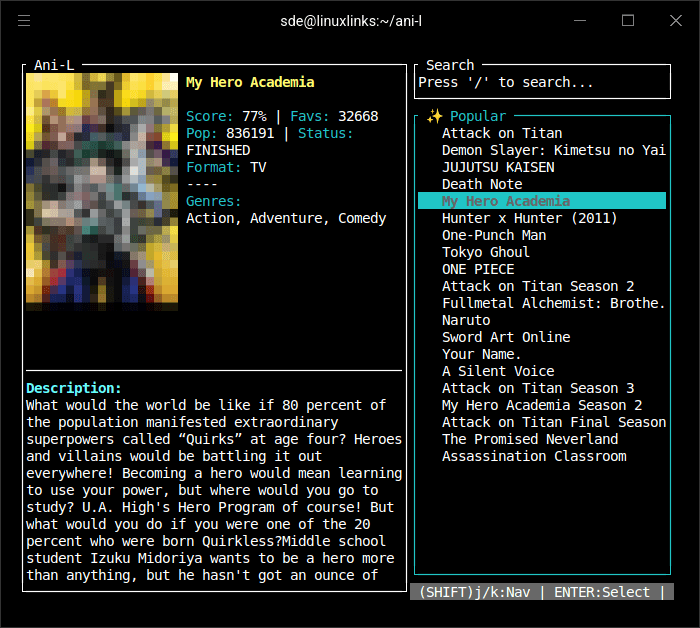Image resolution: width=700 pixels, height=628 pixels.
Task: Click the Popular panel heading
Action: (478, 116)
